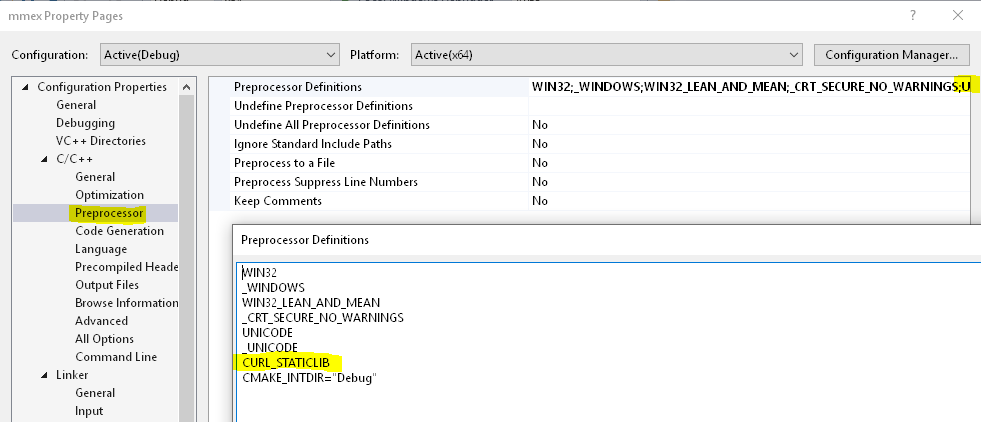Open the Advanced page under C/C++
Image resolution: width=981 pixels, height=422 pixels.
(x=101, y=321)
